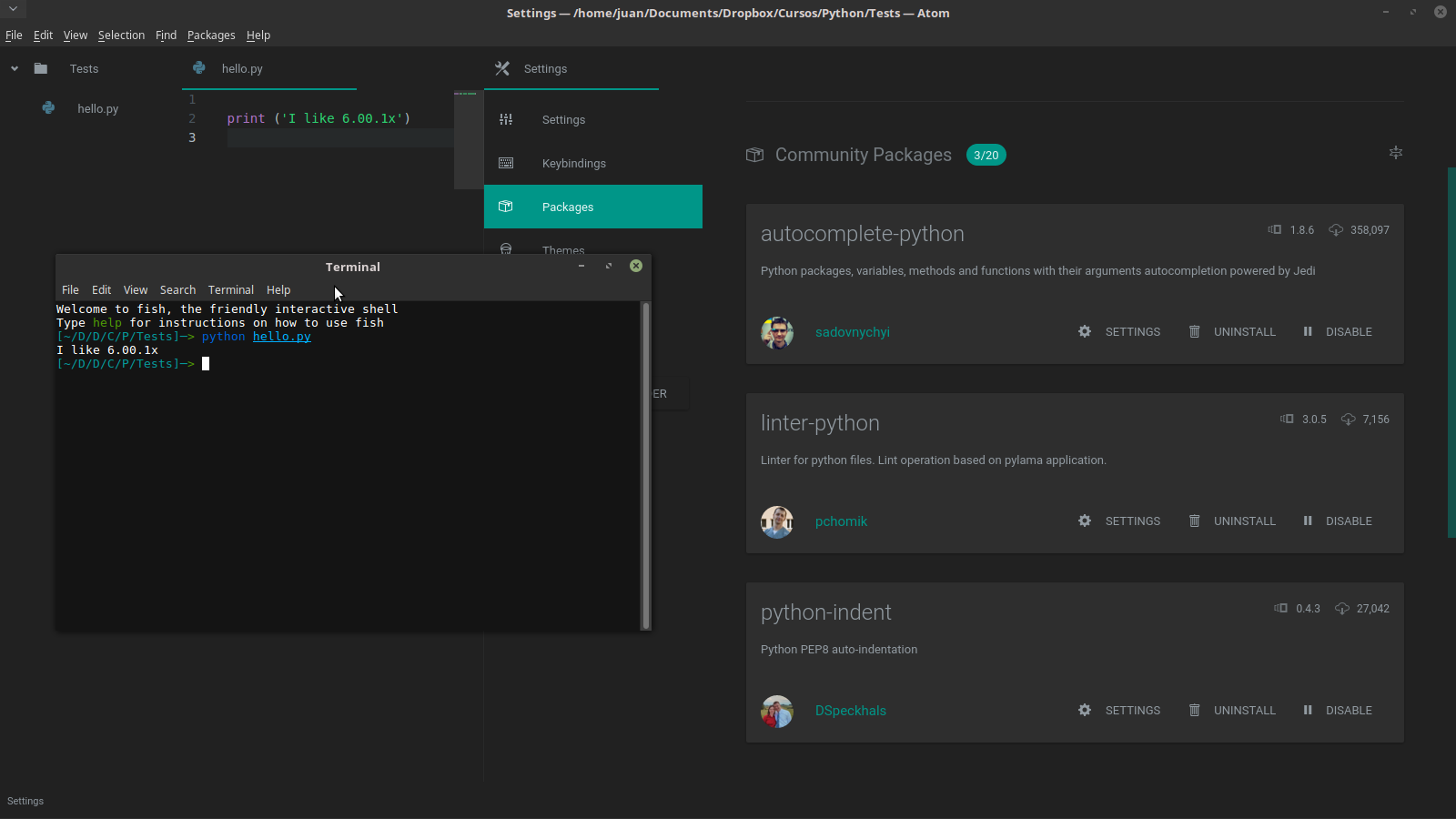Open Terminal window's Search menu
The height and width of the screenshot is (819, 1456).
177,289
